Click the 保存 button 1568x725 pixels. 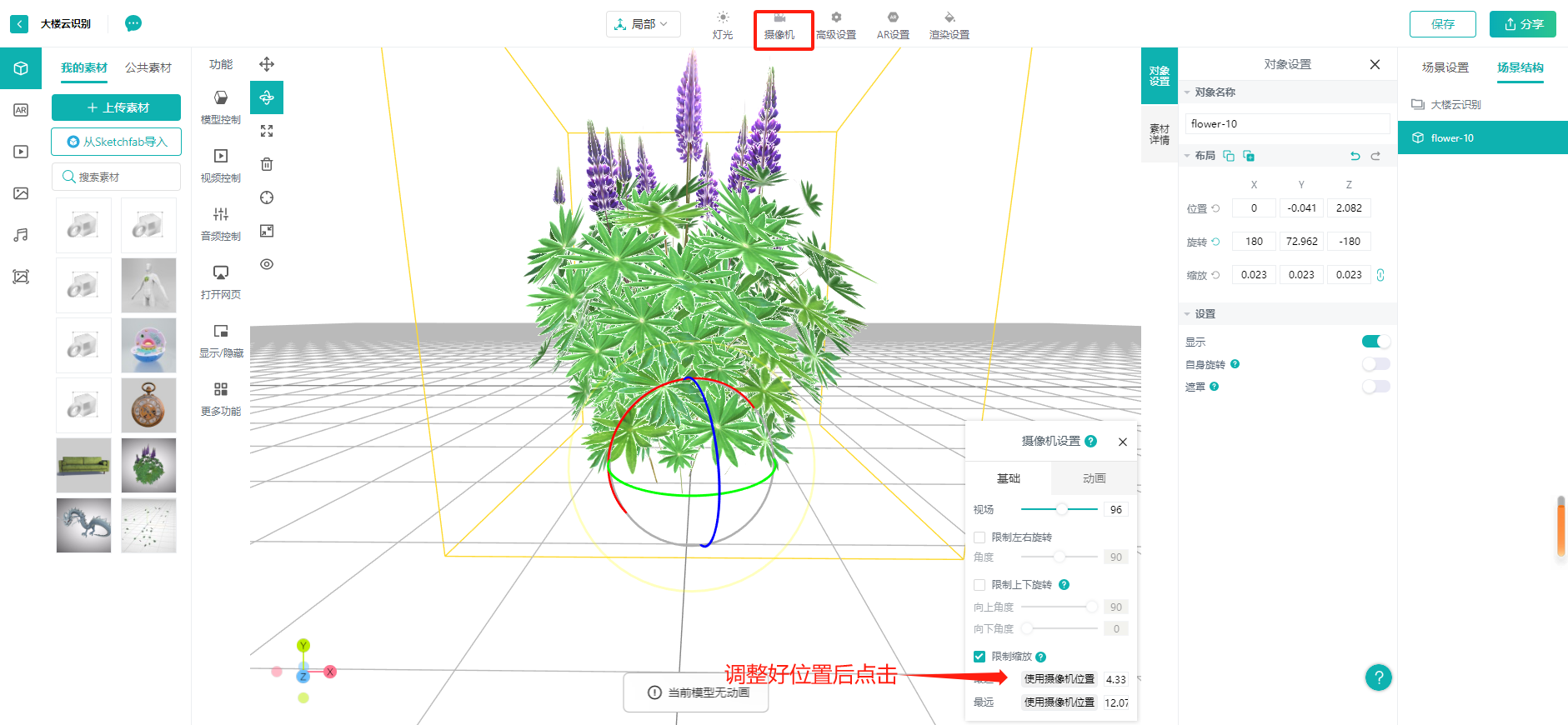(x=1442, y=24)
